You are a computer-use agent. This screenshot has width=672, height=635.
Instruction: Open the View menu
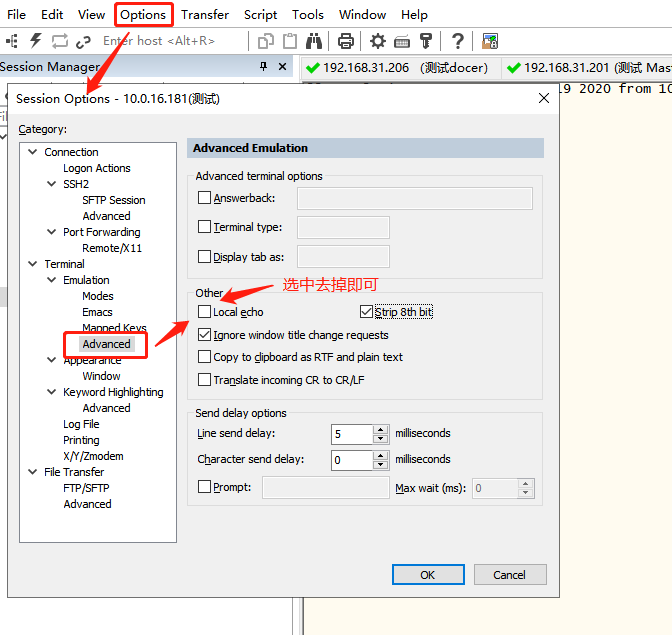tap(91, 15)
